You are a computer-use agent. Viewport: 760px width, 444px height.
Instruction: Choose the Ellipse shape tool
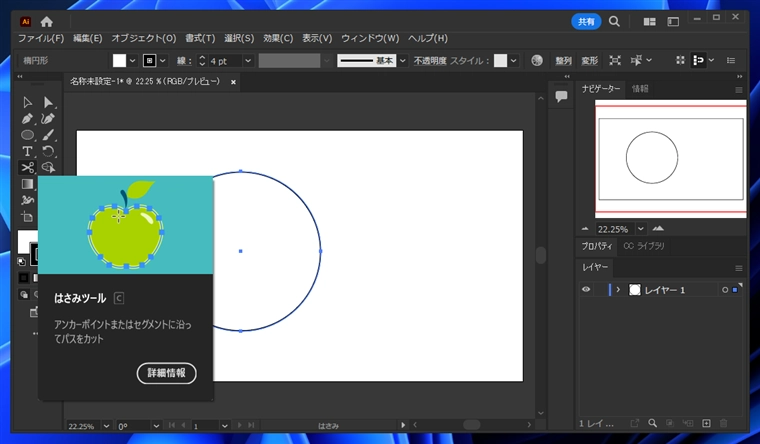[27, 135]
